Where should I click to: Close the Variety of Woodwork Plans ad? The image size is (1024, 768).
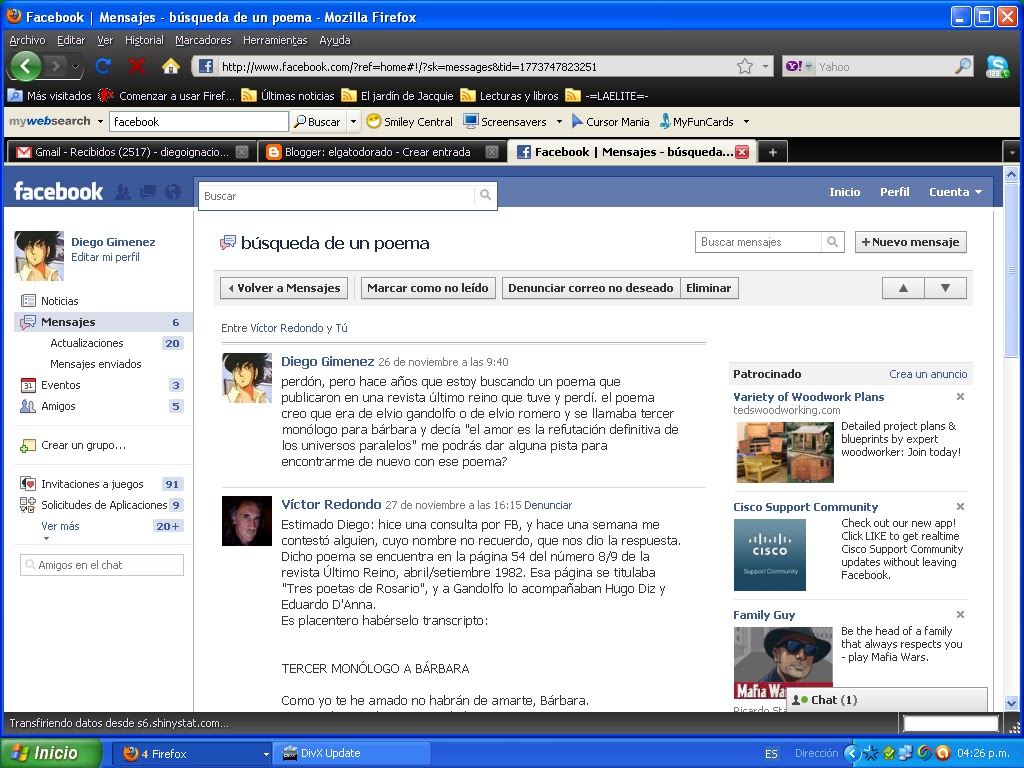(960, 396)
